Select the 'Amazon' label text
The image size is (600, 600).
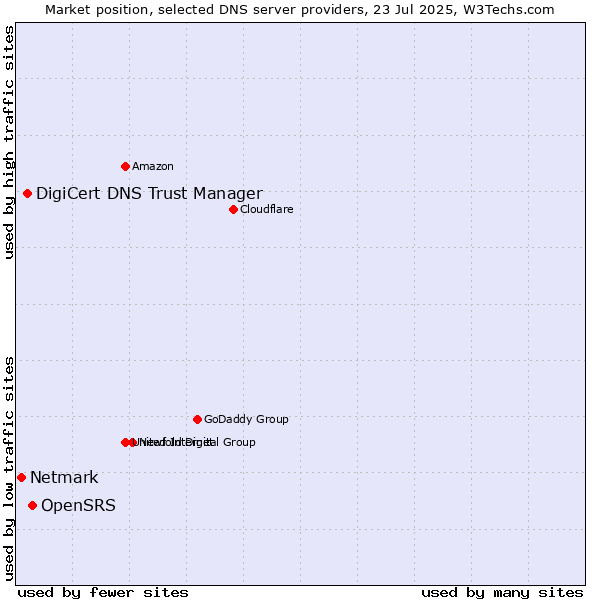pos(153,166)
